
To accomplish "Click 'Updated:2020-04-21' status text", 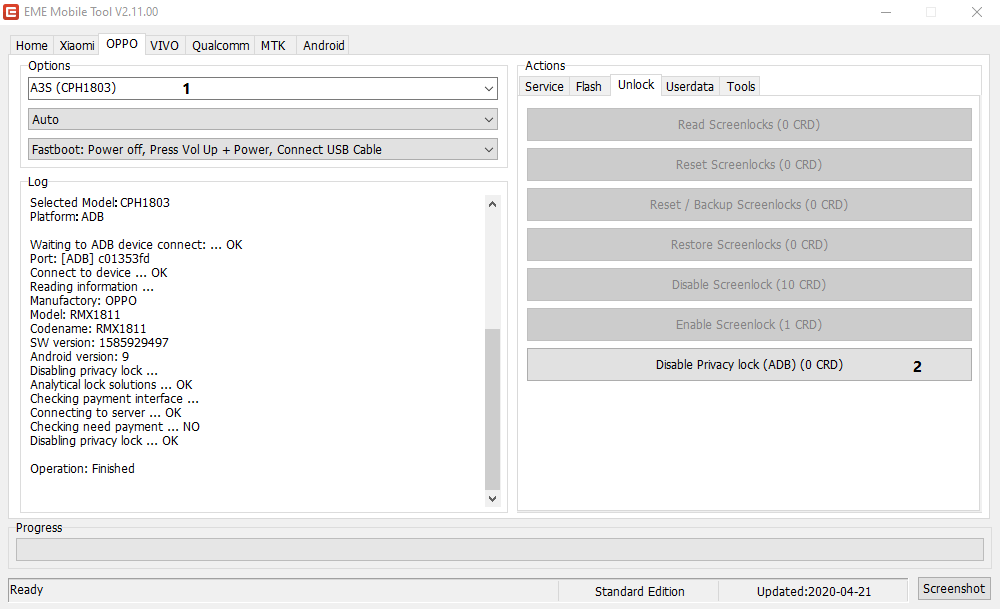I will point(814,592).
